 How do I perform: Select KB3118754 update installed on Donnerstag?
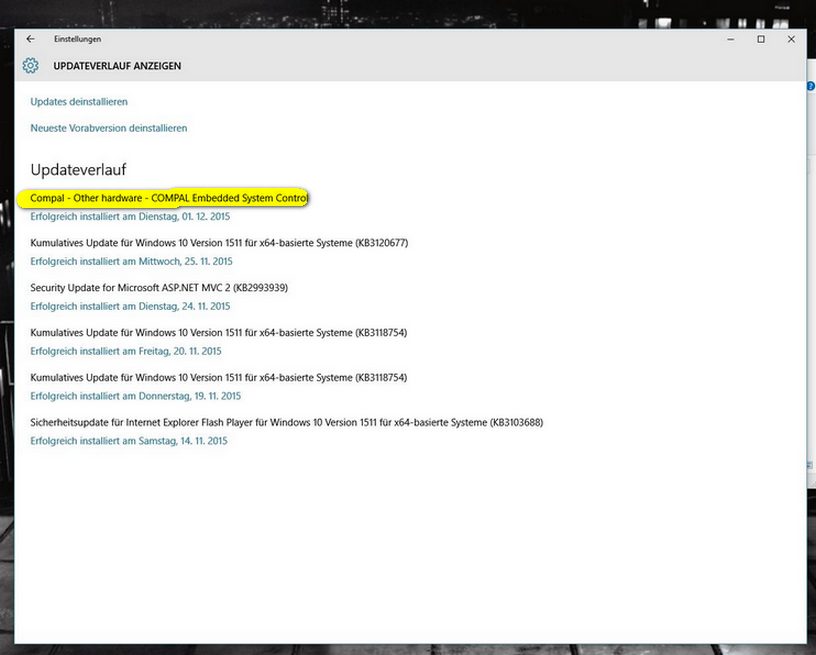coord(219,377)
